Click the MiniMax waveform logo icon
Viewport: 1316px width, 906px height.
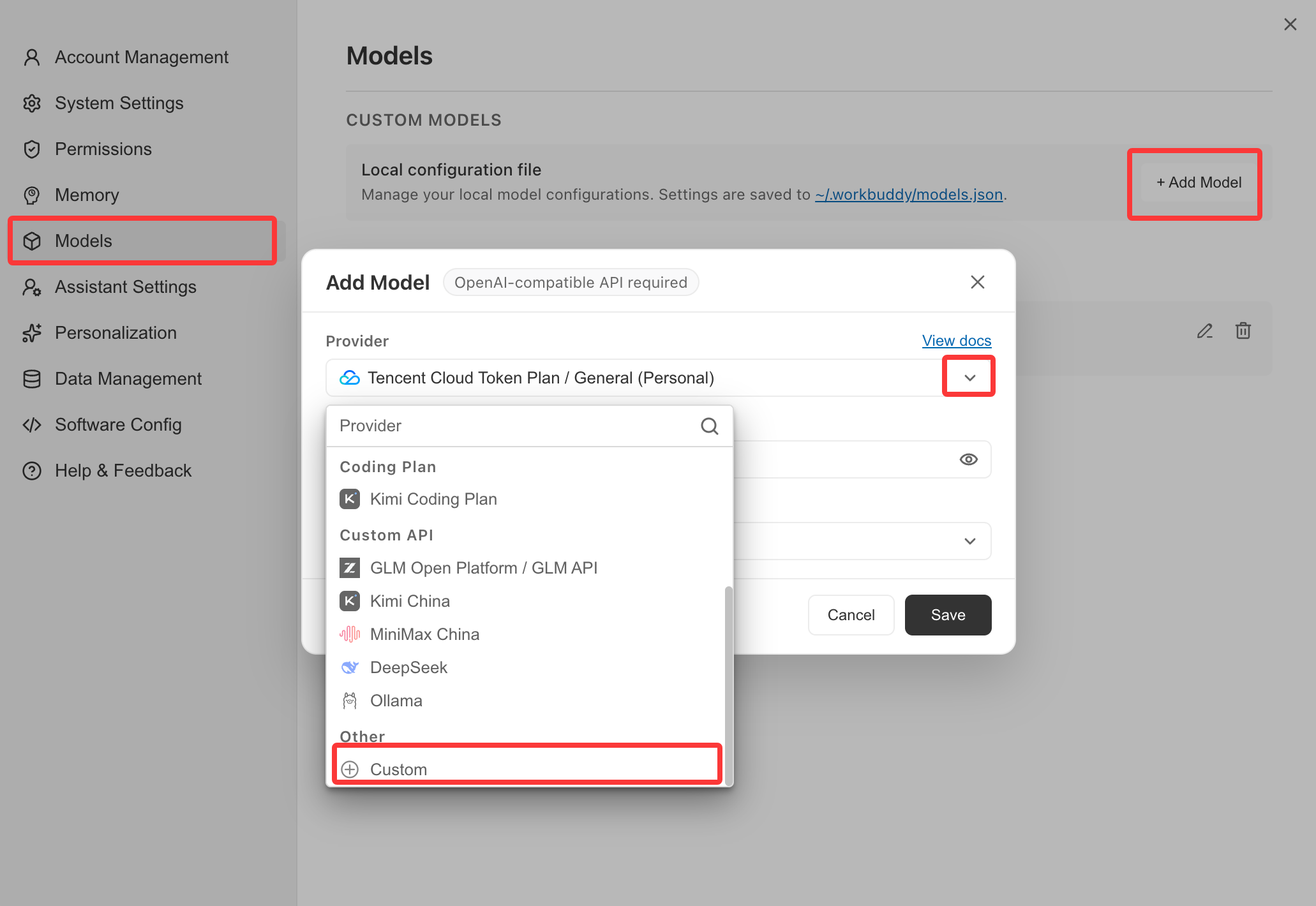[x=350, y=634]
